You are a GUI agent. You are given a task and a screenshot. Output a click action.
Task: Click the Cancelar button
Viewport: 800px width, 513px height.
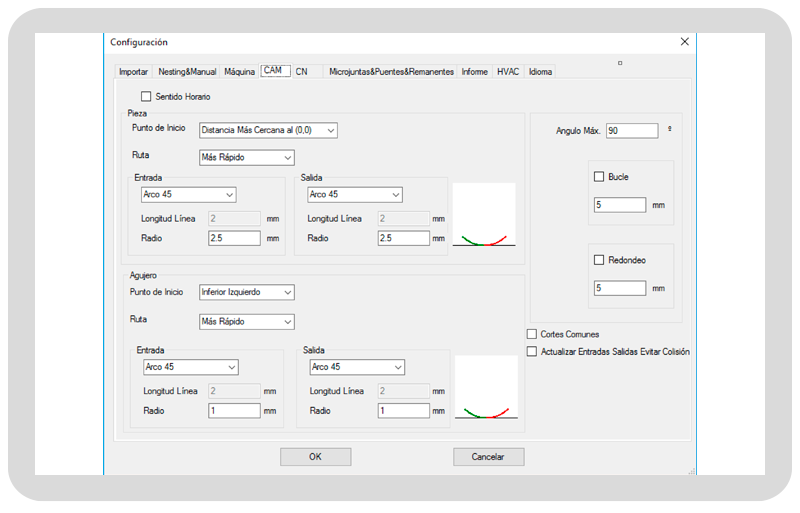point(488,457)
